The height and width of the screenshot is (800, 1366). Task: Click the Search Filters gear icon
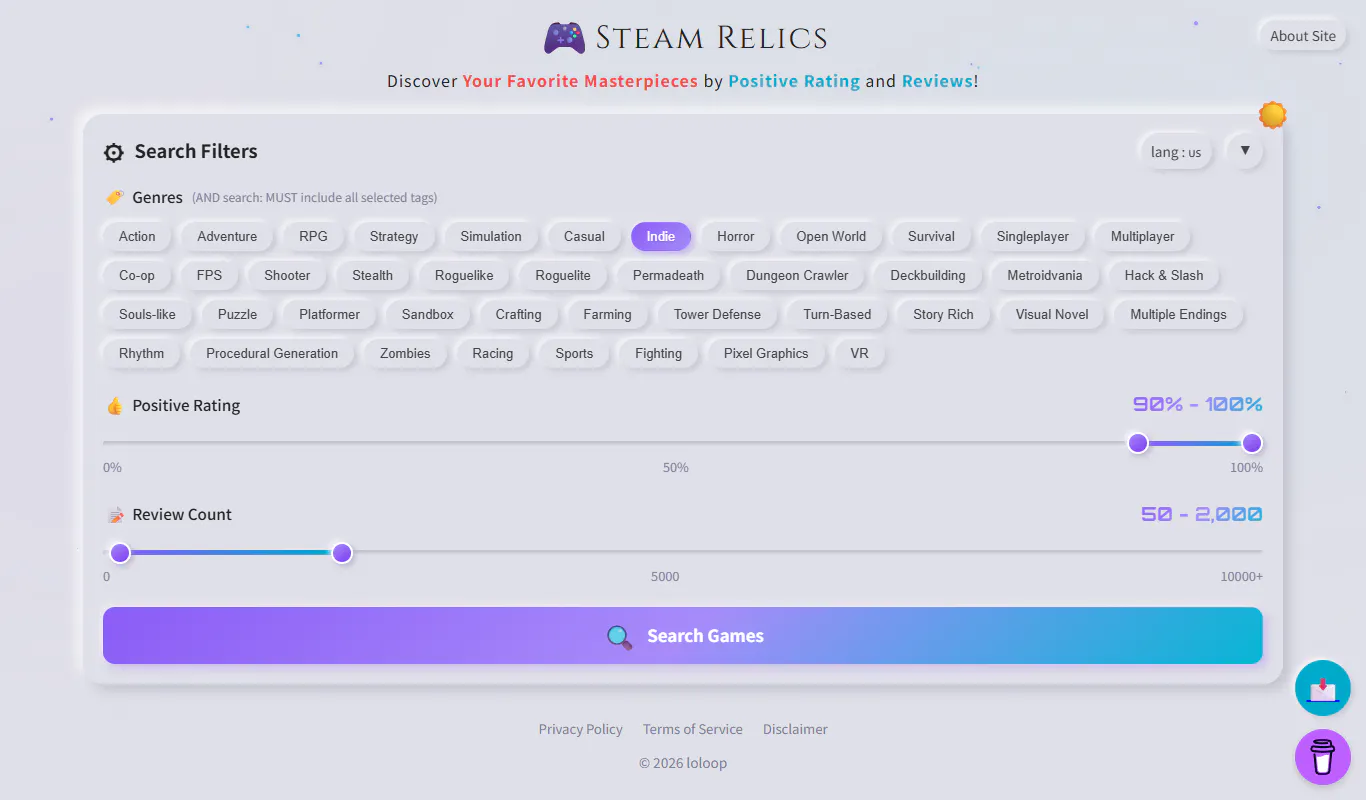pyautogui.click(x=114, y=152)
